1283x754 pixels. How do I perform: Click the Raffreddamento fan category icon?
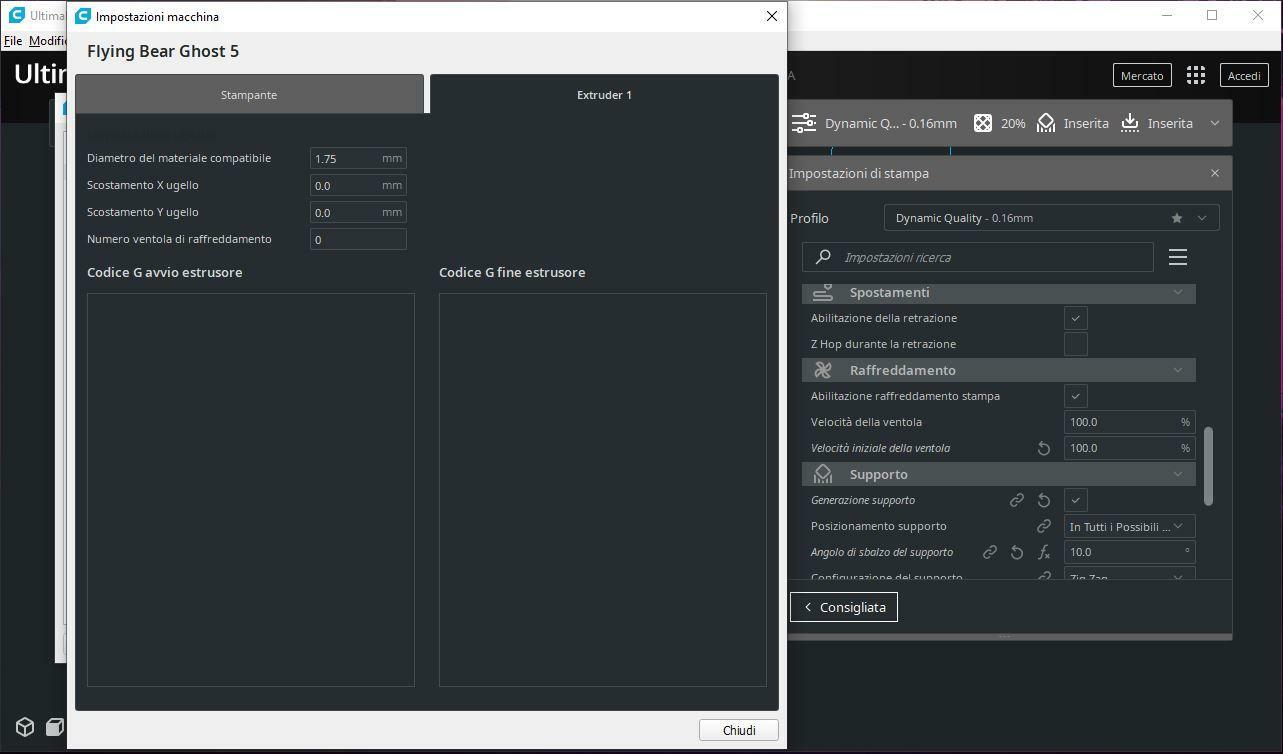point(823,370)
